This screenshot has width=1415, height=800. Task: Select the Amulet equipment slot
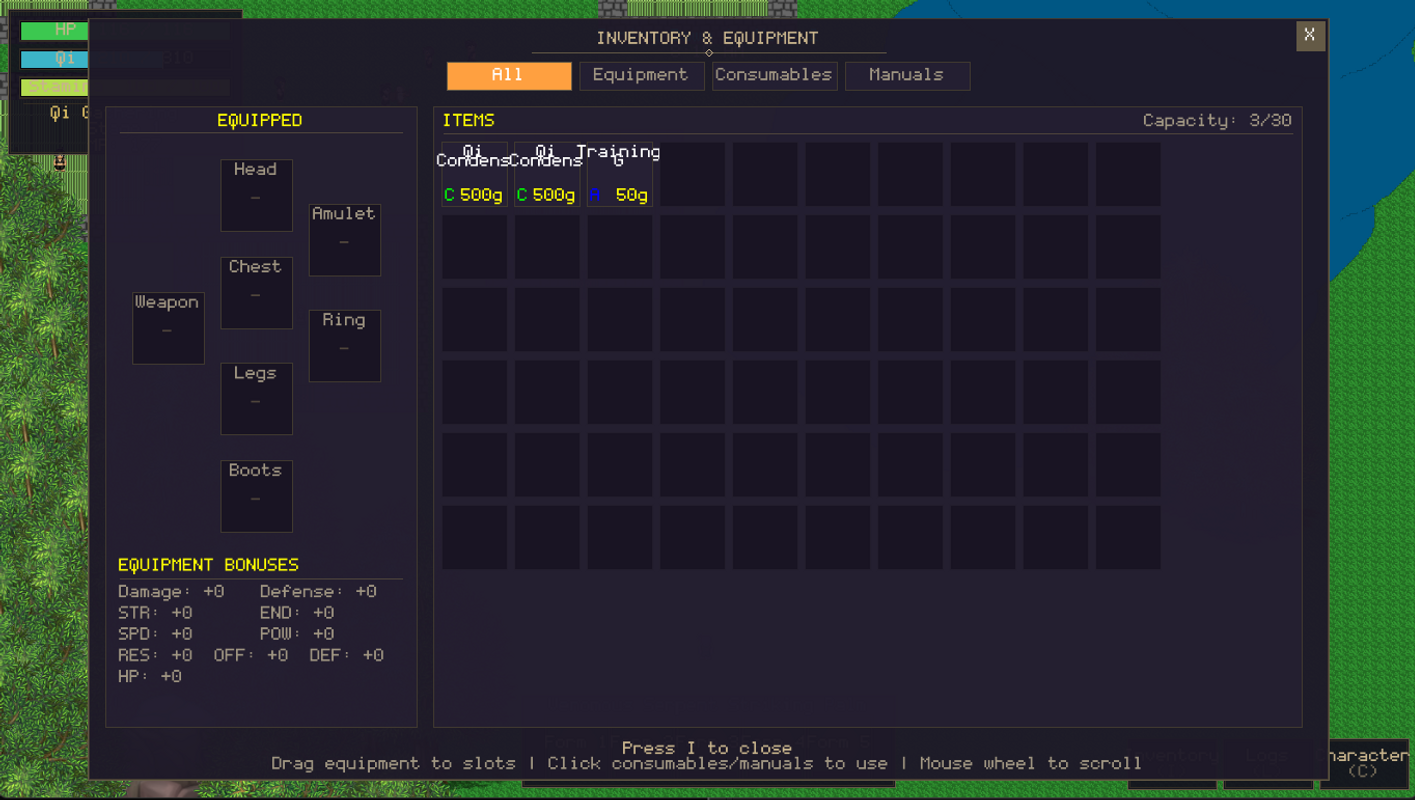click(344, 240)
